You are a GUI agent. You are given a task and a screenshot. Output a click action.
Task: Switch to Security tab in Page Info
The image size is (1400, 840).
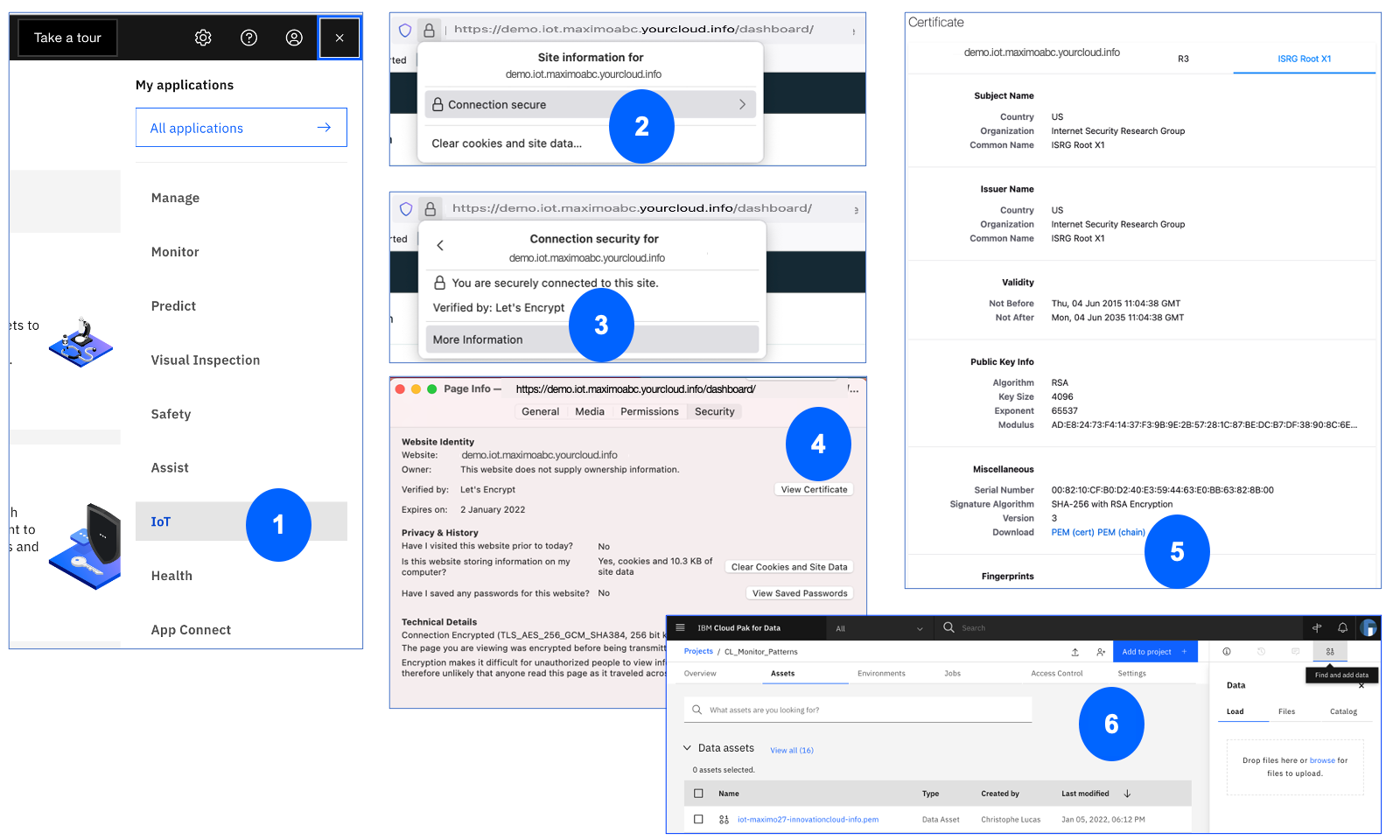(x=715, y=411)
